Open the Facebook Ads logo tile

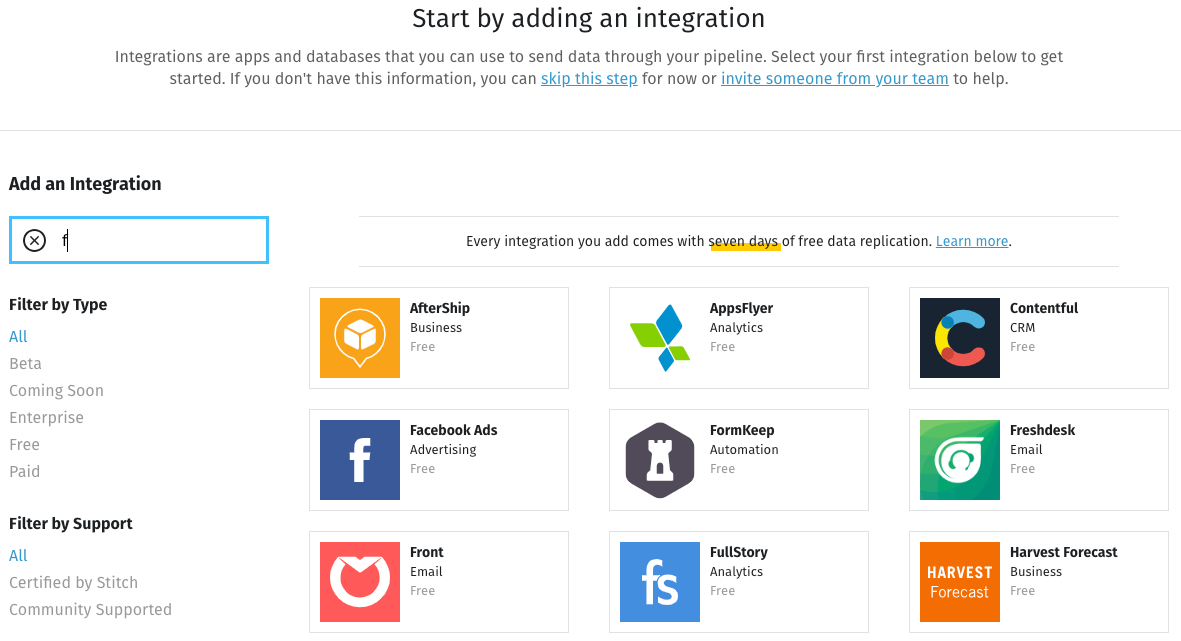click(x=359, y=459)
